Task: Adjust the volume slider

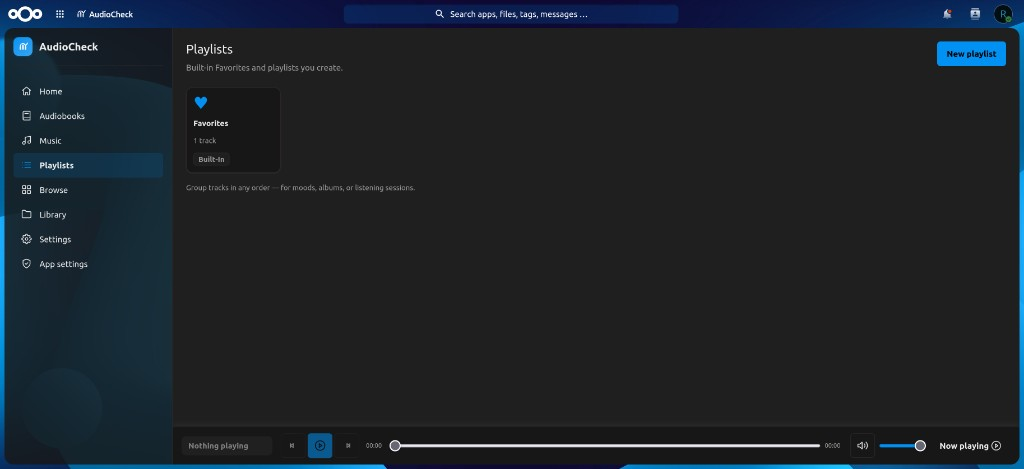Action: (x=902, y=445)
